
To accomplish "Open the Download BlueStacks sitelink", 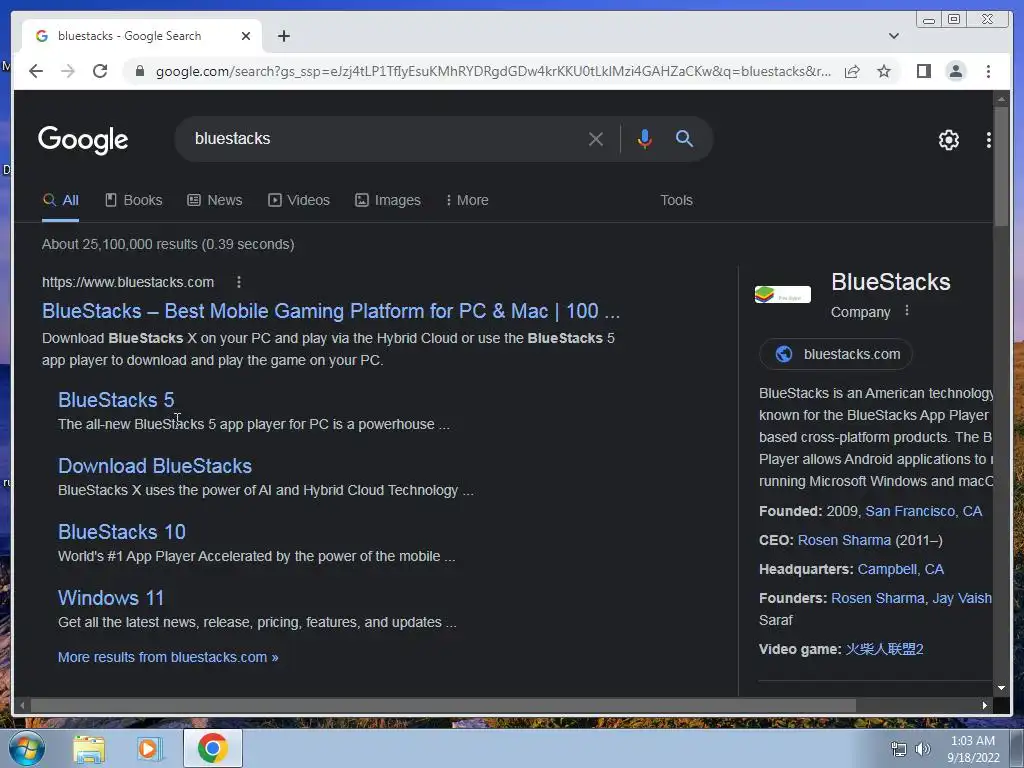I will click(155, 466).
